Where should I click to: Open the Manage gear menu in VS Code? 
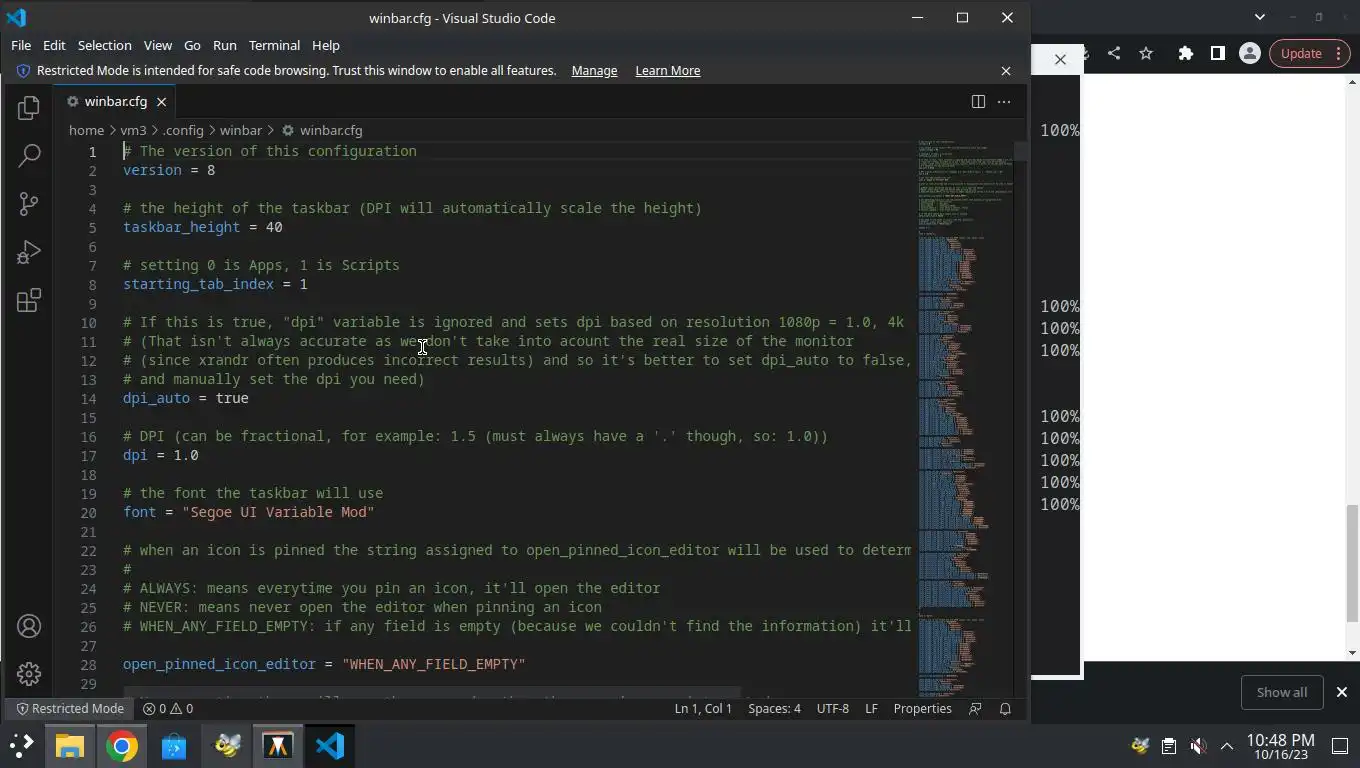29,674
